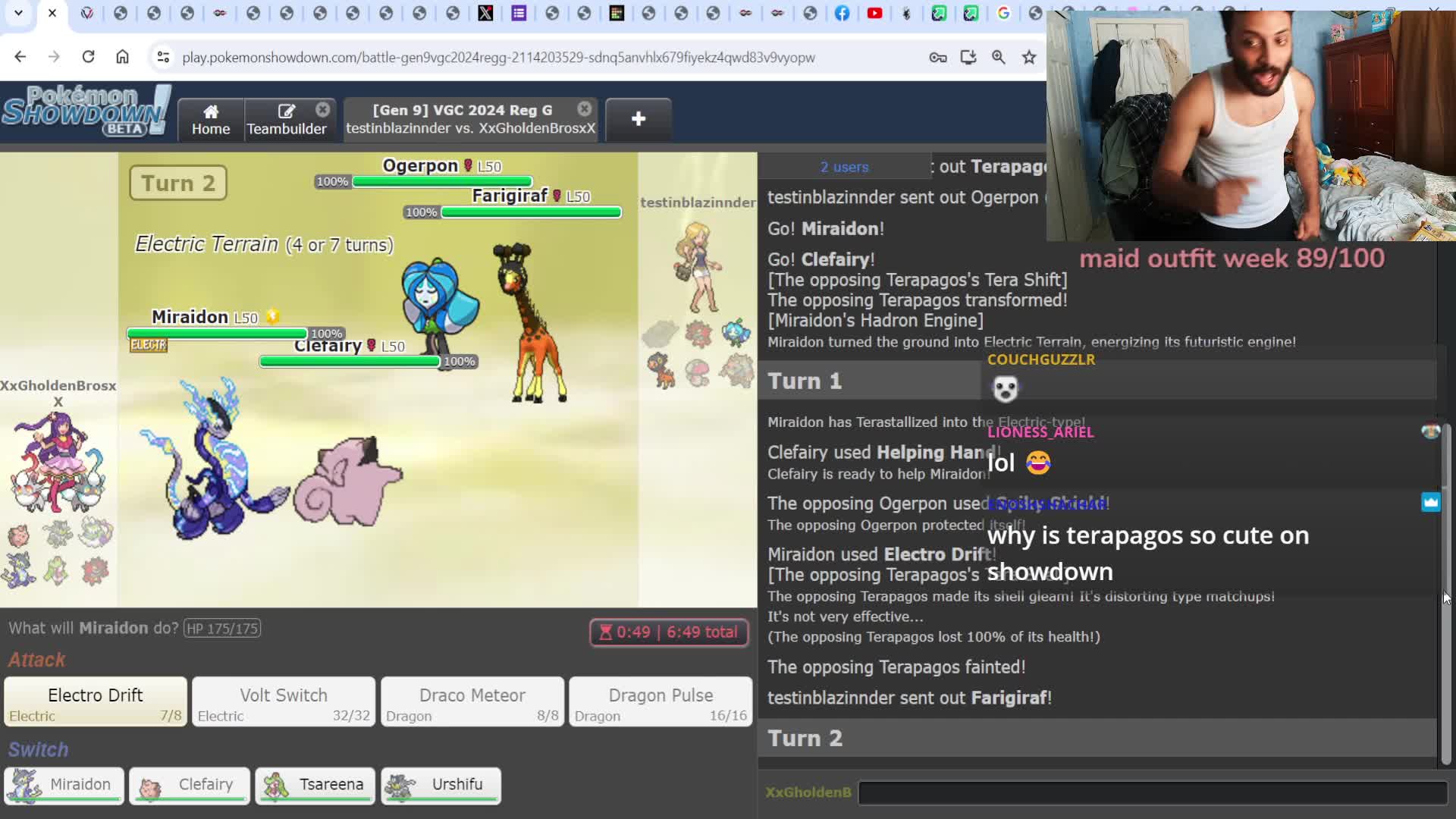Viewport: 1456px width, 819px height.
Task: Click the 2 users list button
Action: click(x=844, y=167)
